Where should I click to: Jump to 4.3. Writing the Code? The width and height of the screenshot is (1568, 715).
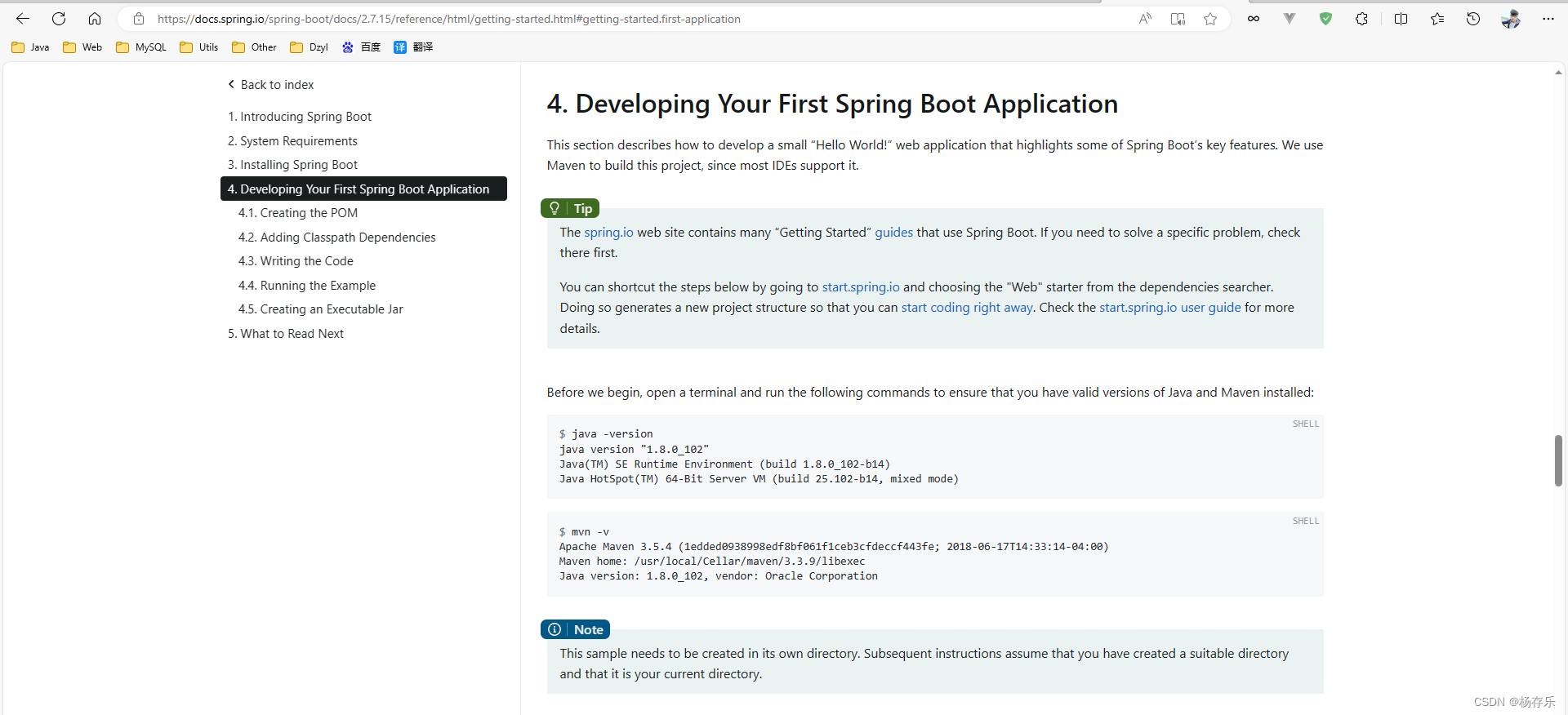(296, 261)
